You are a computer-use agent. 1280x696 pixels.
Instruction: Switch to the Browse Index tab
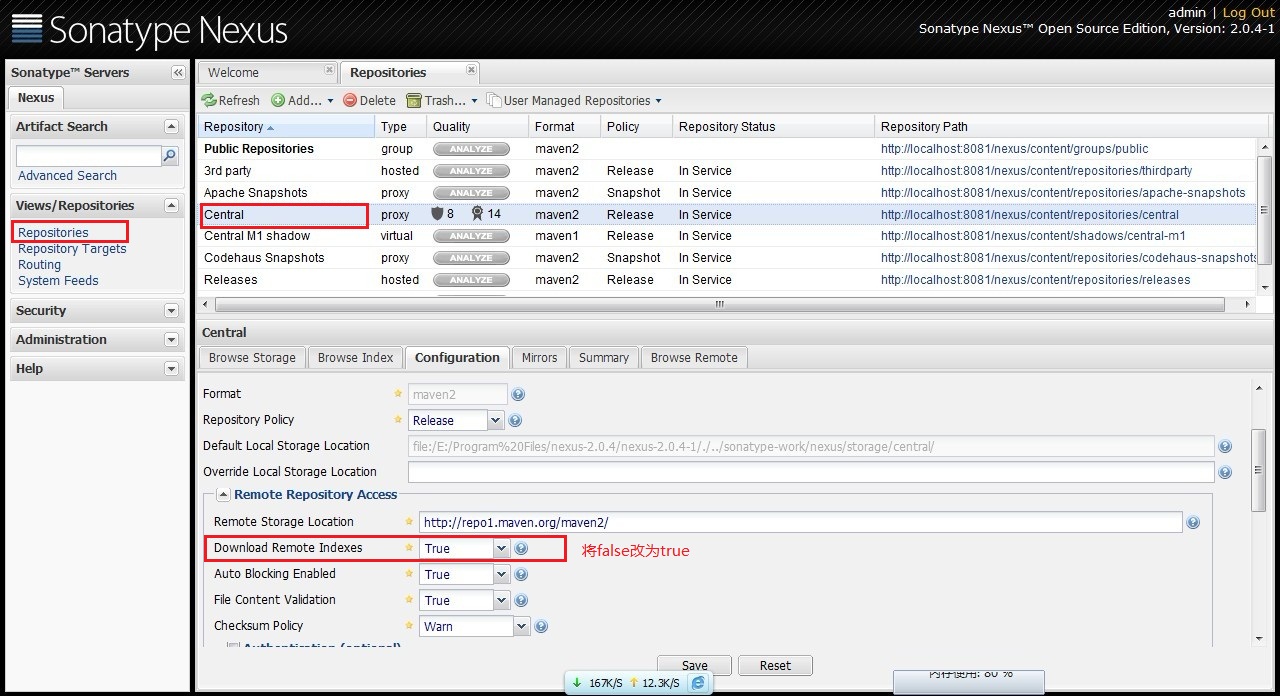pyautogui.click(x=355, y=358)
